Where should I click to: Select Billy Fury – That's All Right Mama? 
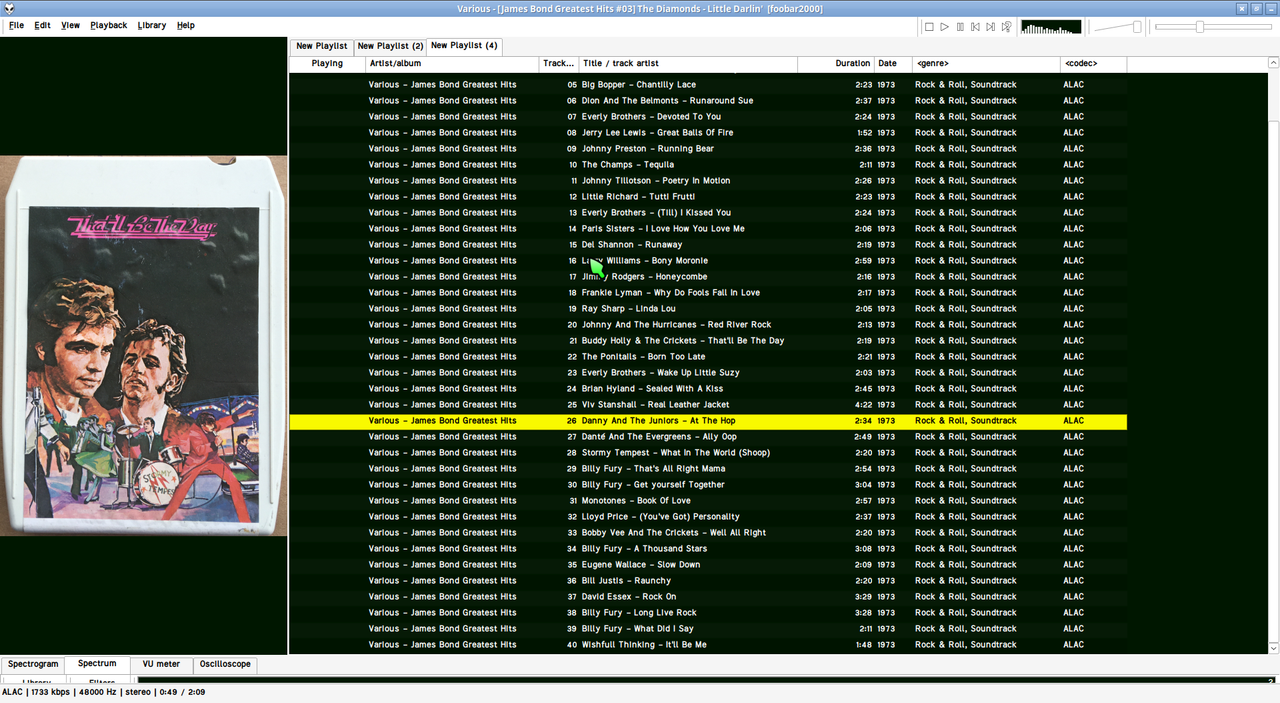[x=708, y=469]
